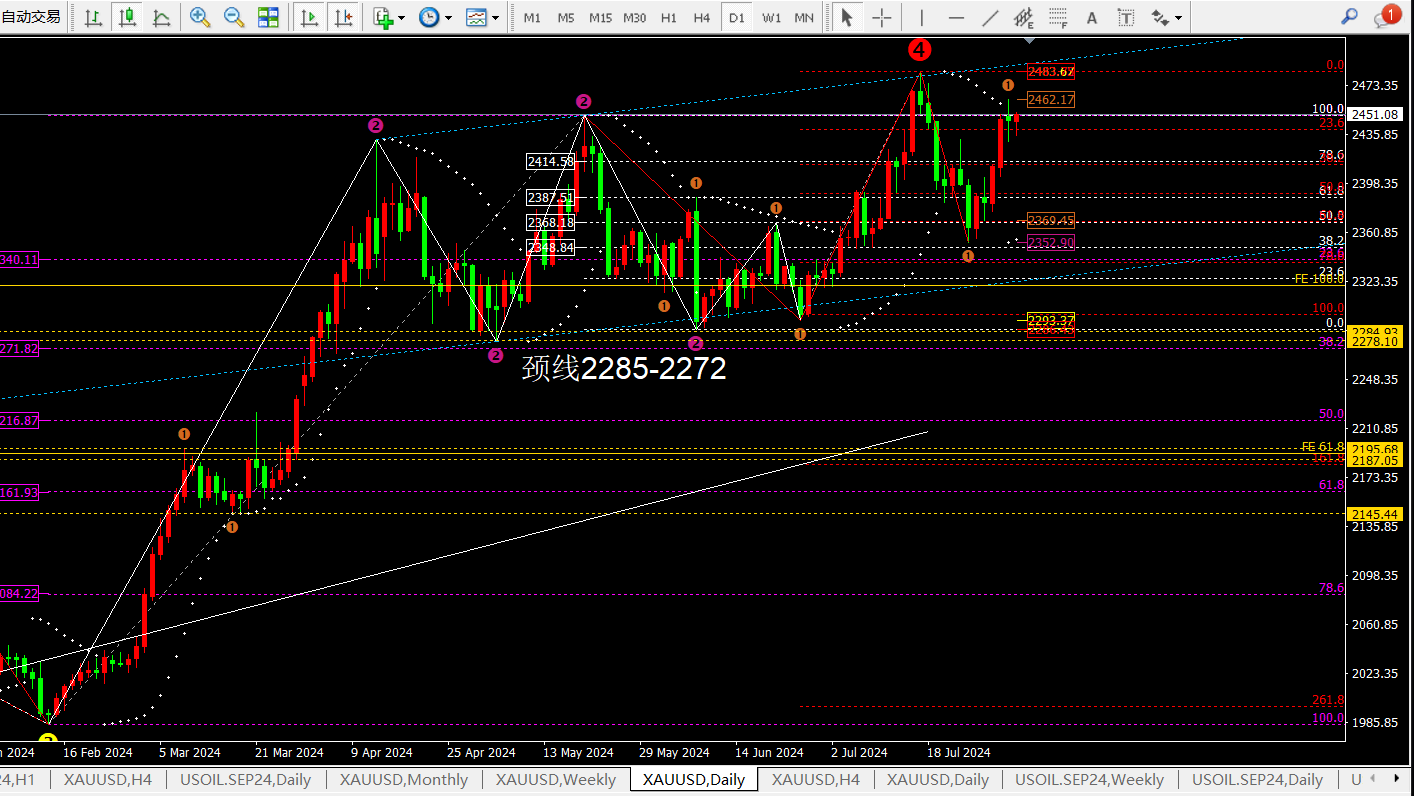Select the M30 timeframe
The height and width of the screenshot is (796, 1414).
(634, 18)
